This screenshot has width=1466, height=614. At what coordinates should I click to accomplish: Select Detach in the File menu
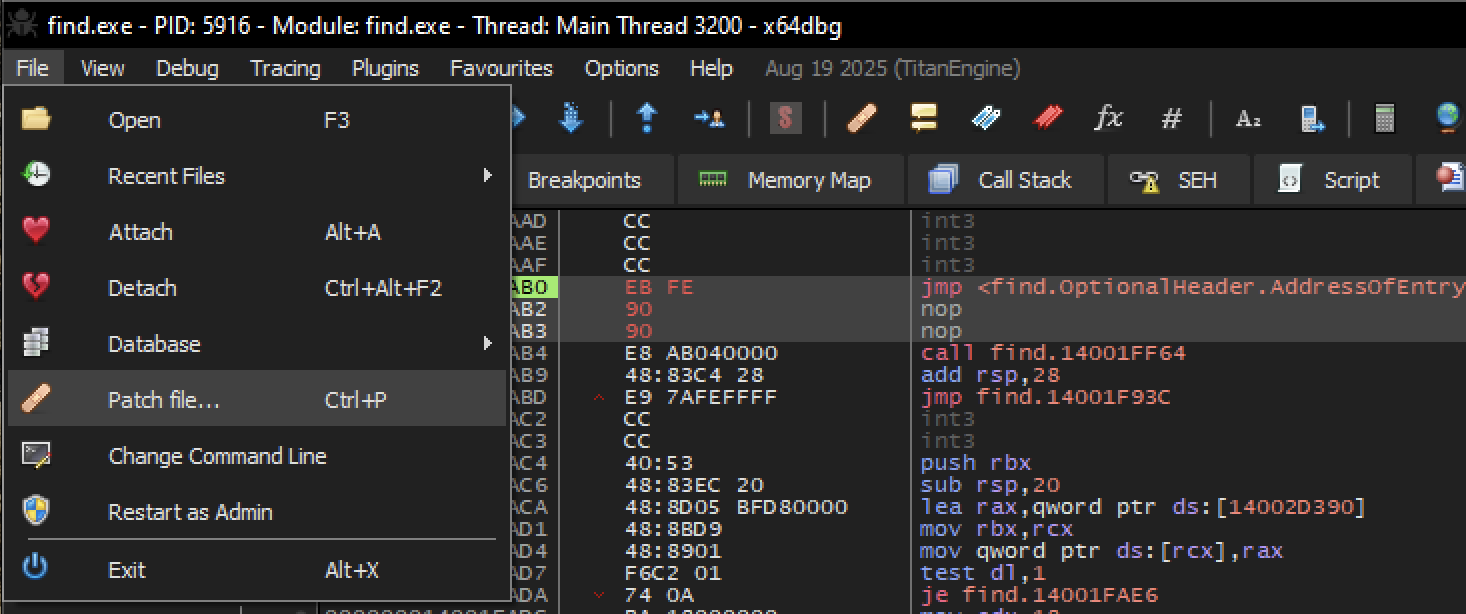(x=256, y=288)
